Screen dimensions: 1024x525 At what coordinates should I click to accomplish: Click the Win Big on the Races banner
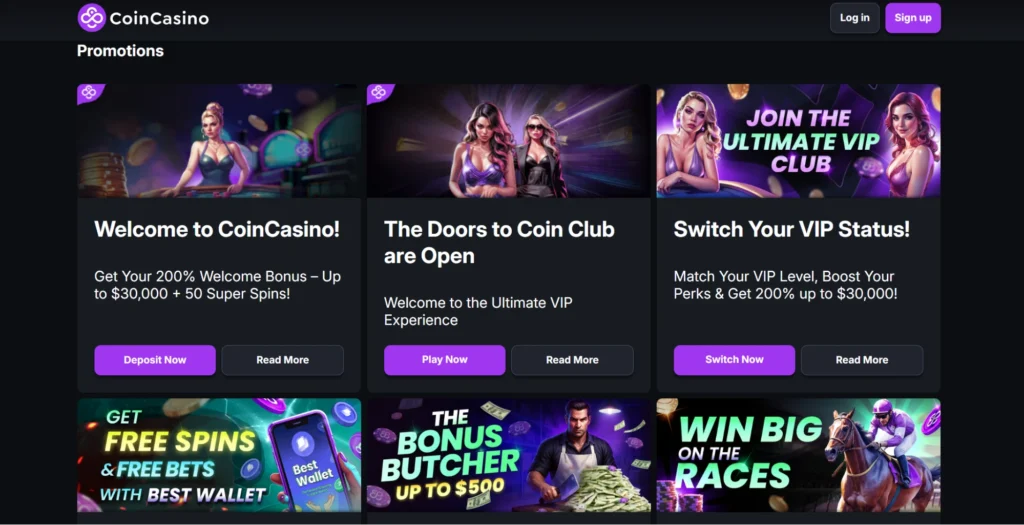point(798,455)
